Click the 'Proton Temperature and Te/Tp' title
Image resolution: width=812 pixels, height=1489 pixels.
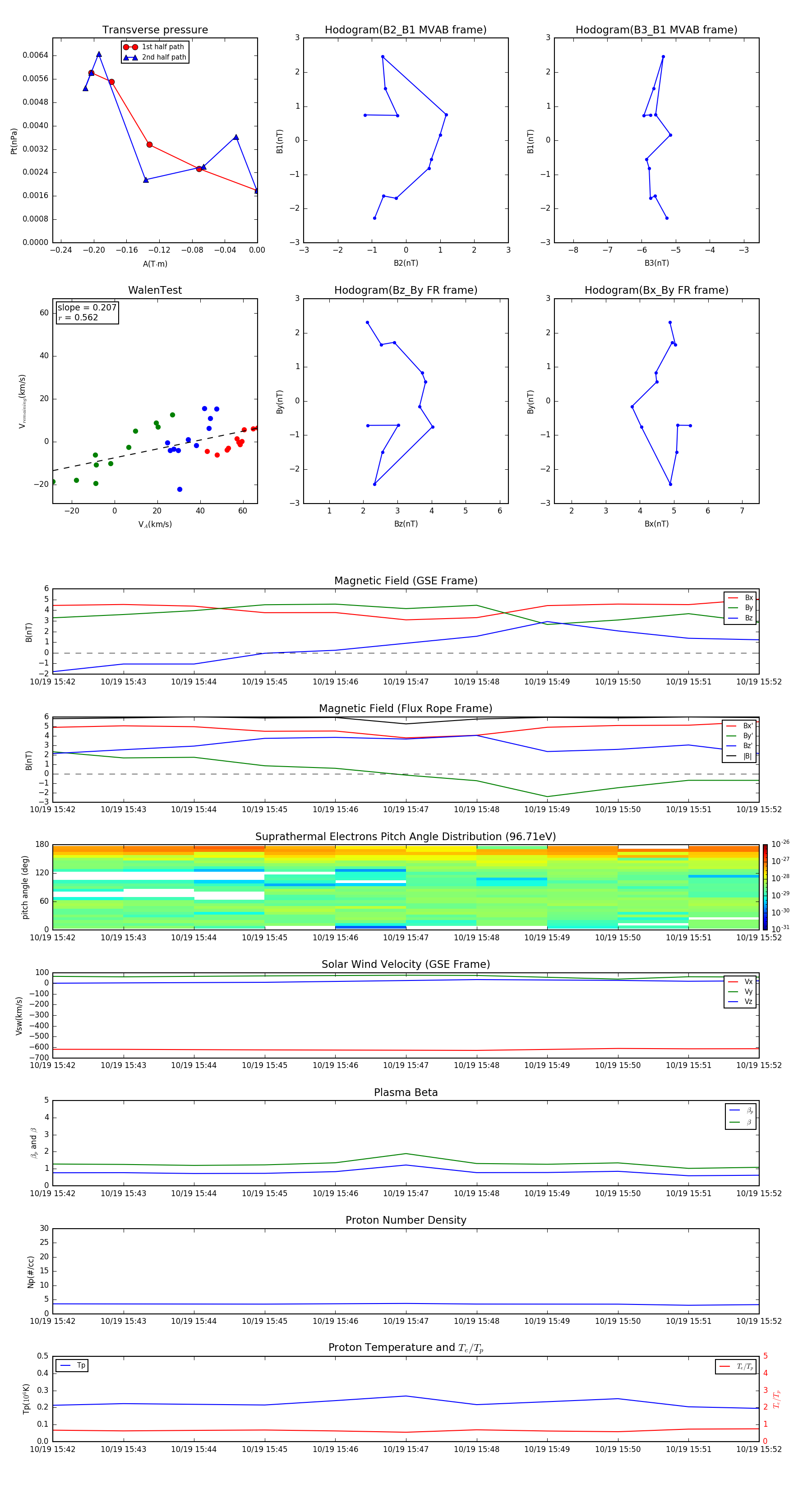406,1348
